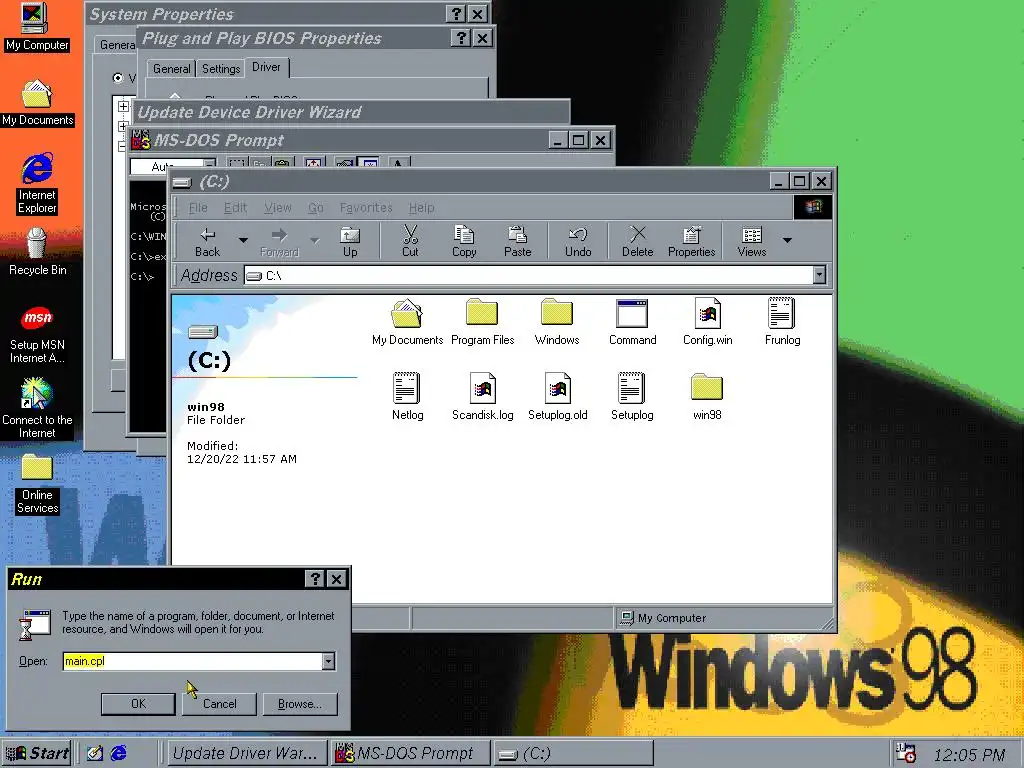Screen dimensions: 1024x768
Task: Click the Task Scheduler tray icon
Action: click(906, 753)
